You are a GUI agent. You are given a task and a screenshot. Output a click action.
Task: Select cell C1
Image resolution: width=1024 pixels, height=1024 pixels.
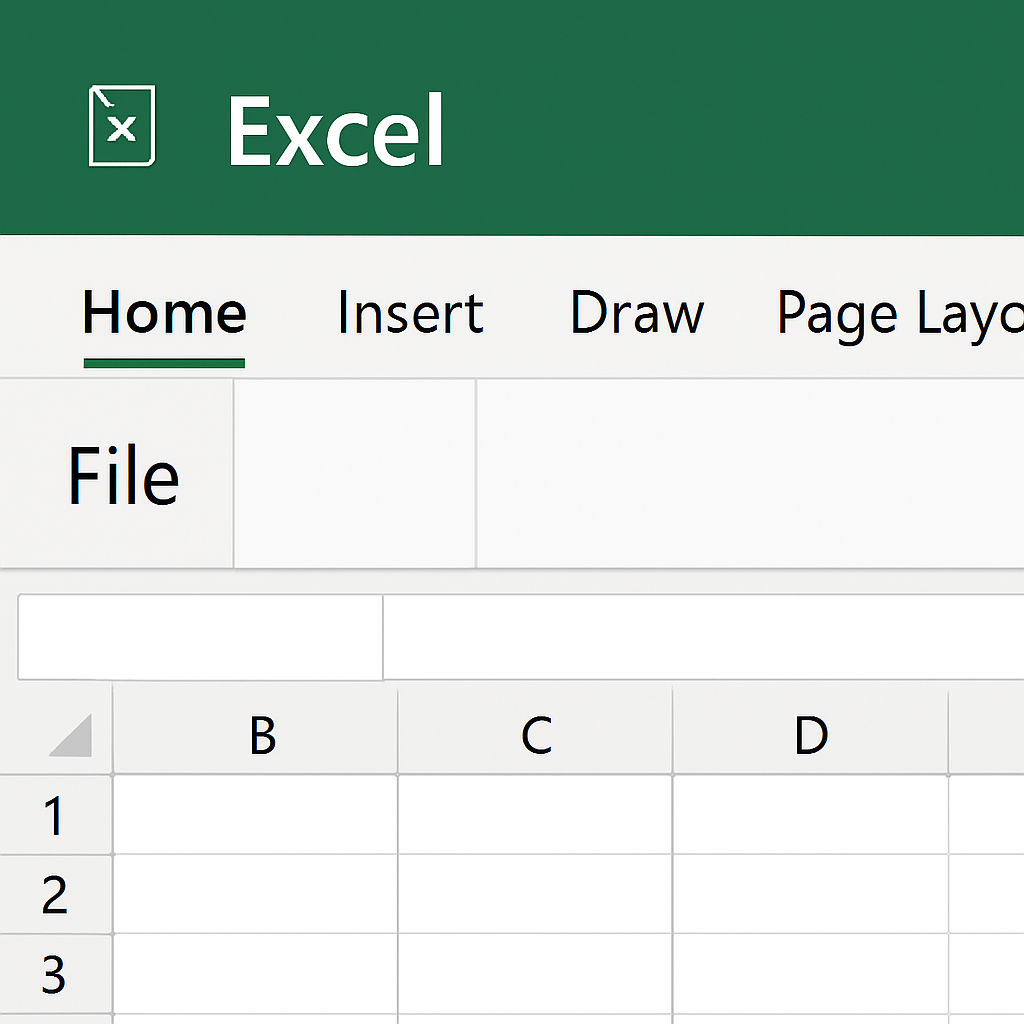[x=535, y=815]
